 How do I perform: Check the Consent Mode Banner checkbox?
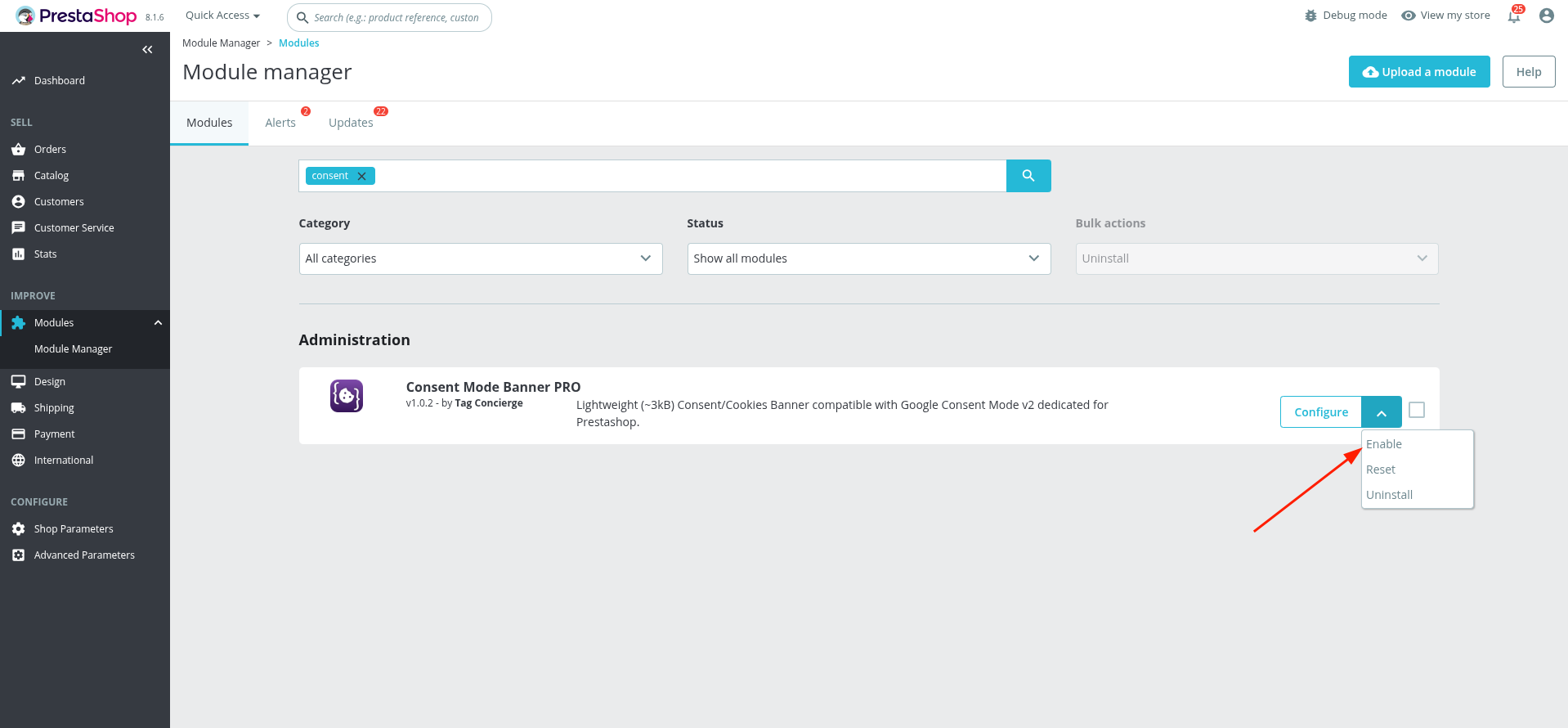1417,410
